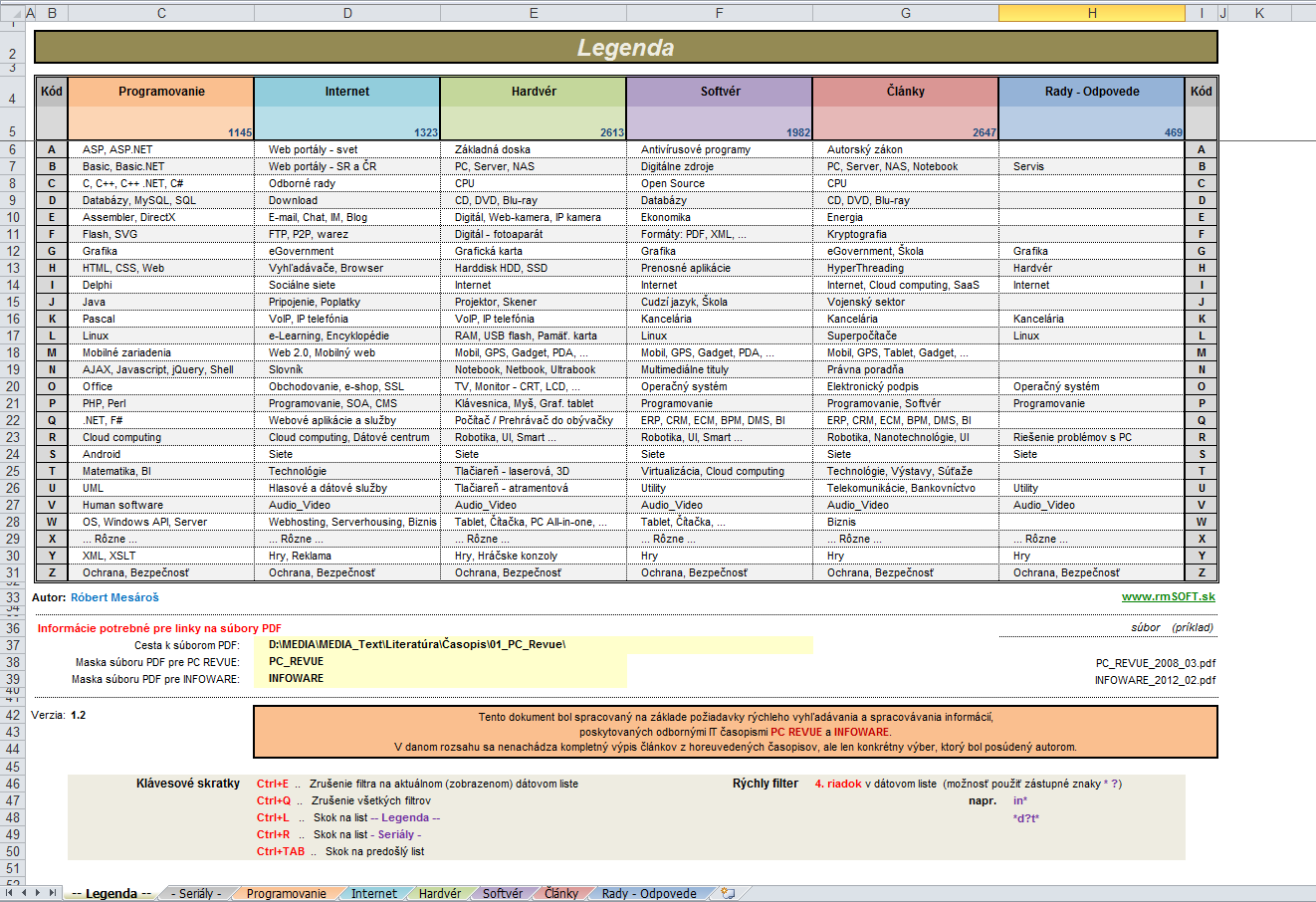Screen dimensions: 1316x902
Task: Select cell 'E-mail, Chat, IM, Blog'
Action: point(347,217)
